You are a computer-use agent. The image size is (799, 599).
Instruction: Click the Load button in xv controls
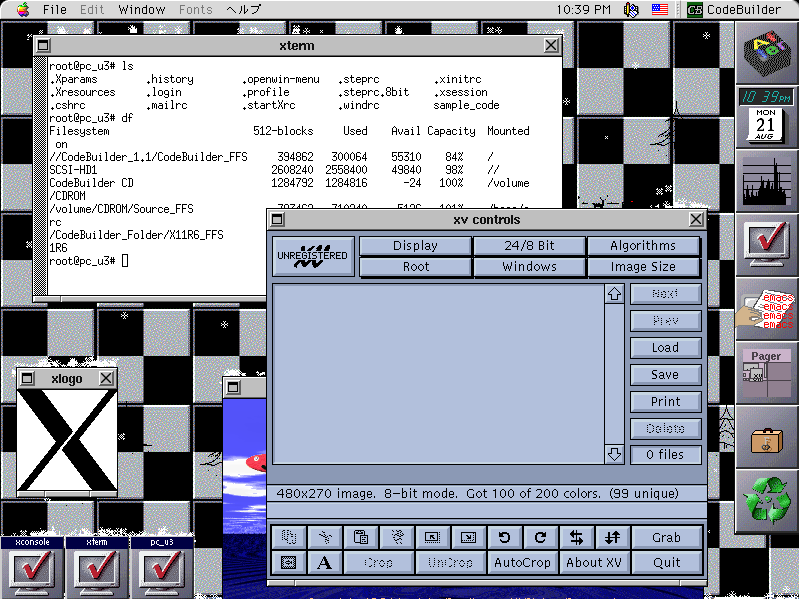click(x=665, y=347)
